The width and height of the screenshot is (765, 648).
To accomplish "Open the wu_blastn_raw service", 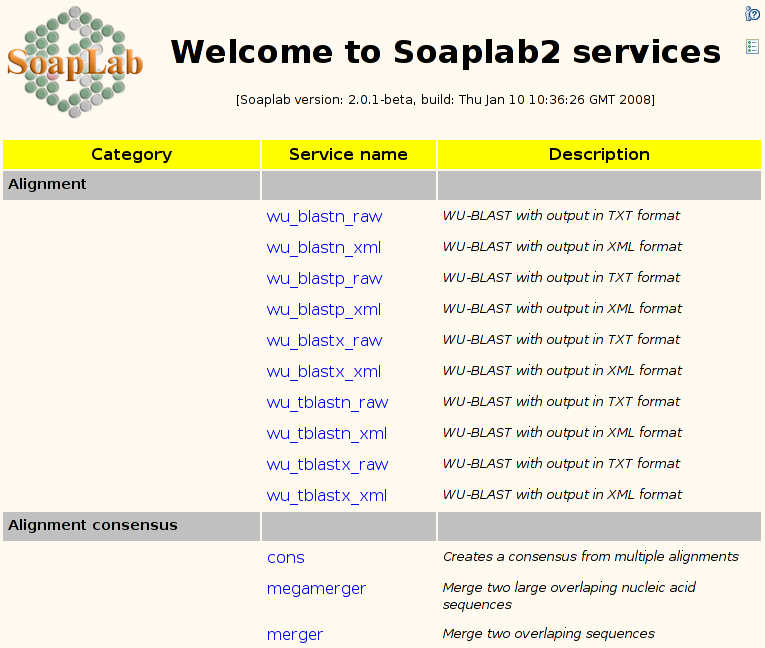I will pyautogui.click(x=324, y=216).
